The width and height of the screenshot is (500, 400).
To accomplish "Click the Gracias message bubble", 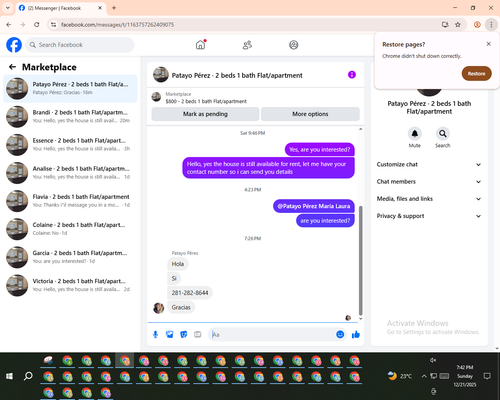I will point(181,307).
